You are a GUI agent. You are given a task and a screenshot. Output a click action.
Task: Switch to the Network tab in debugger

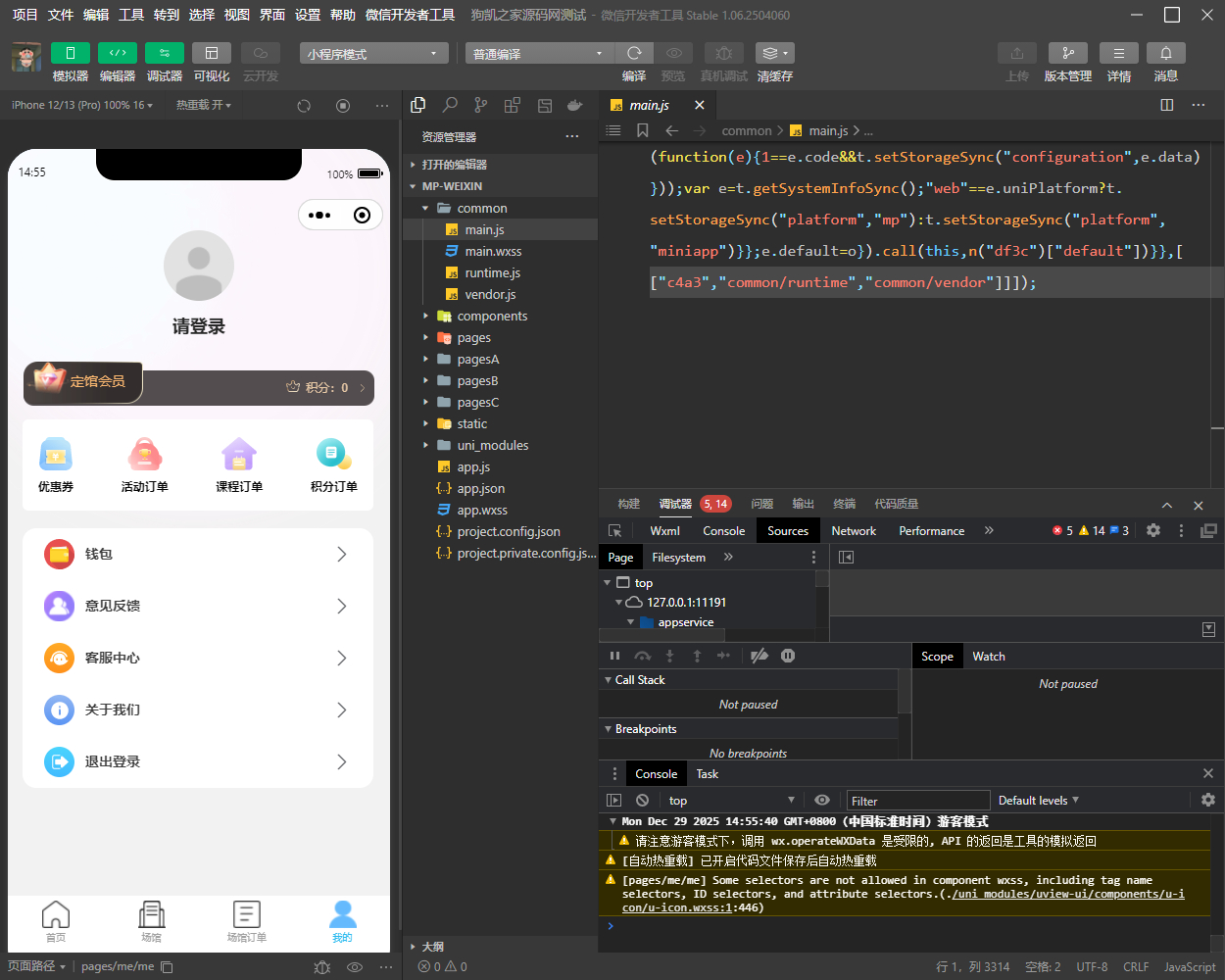tap(853, 530)
